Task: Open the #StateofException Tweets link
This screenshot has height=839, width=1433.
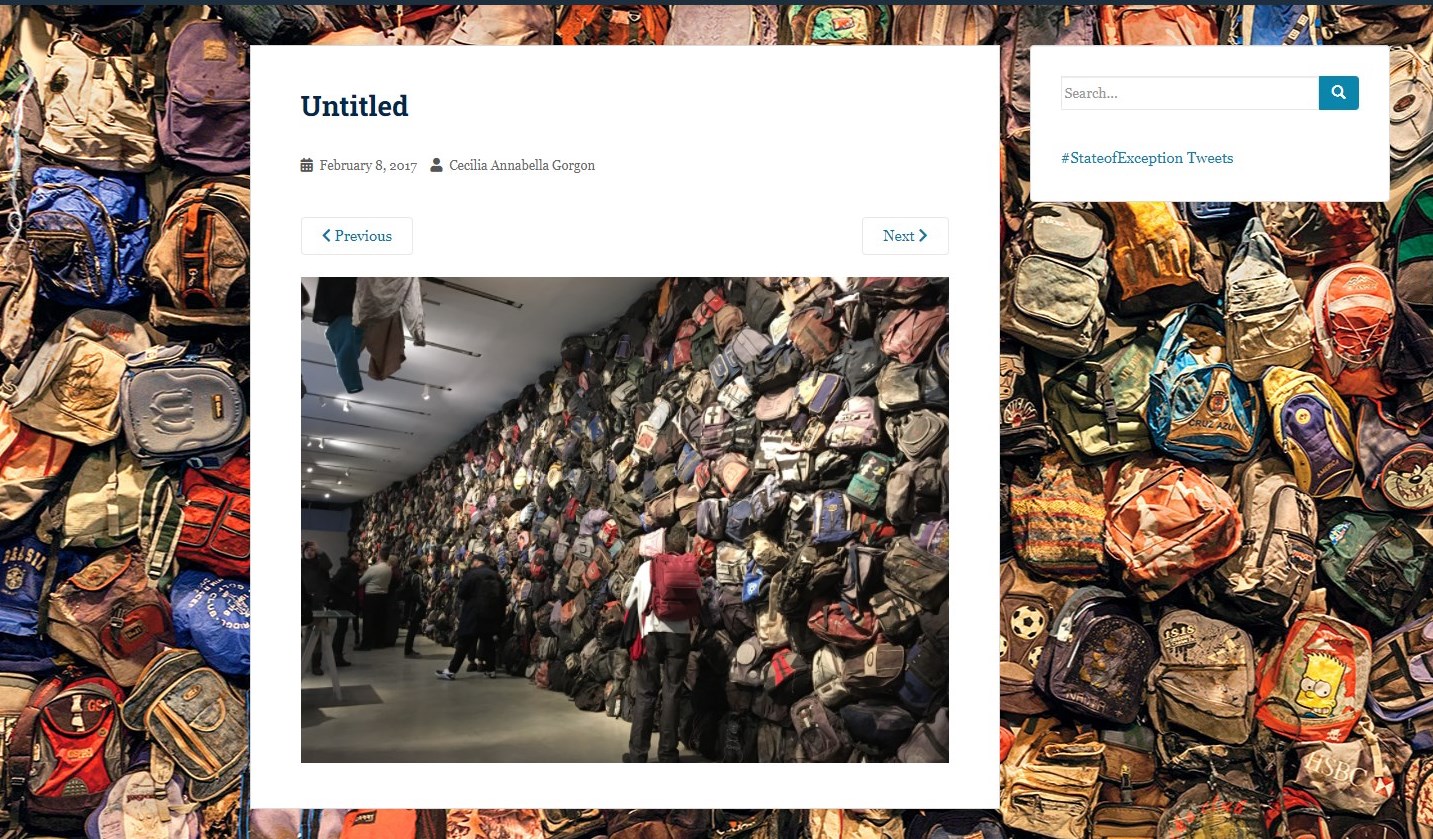Action: click(x=1147, y=158)
